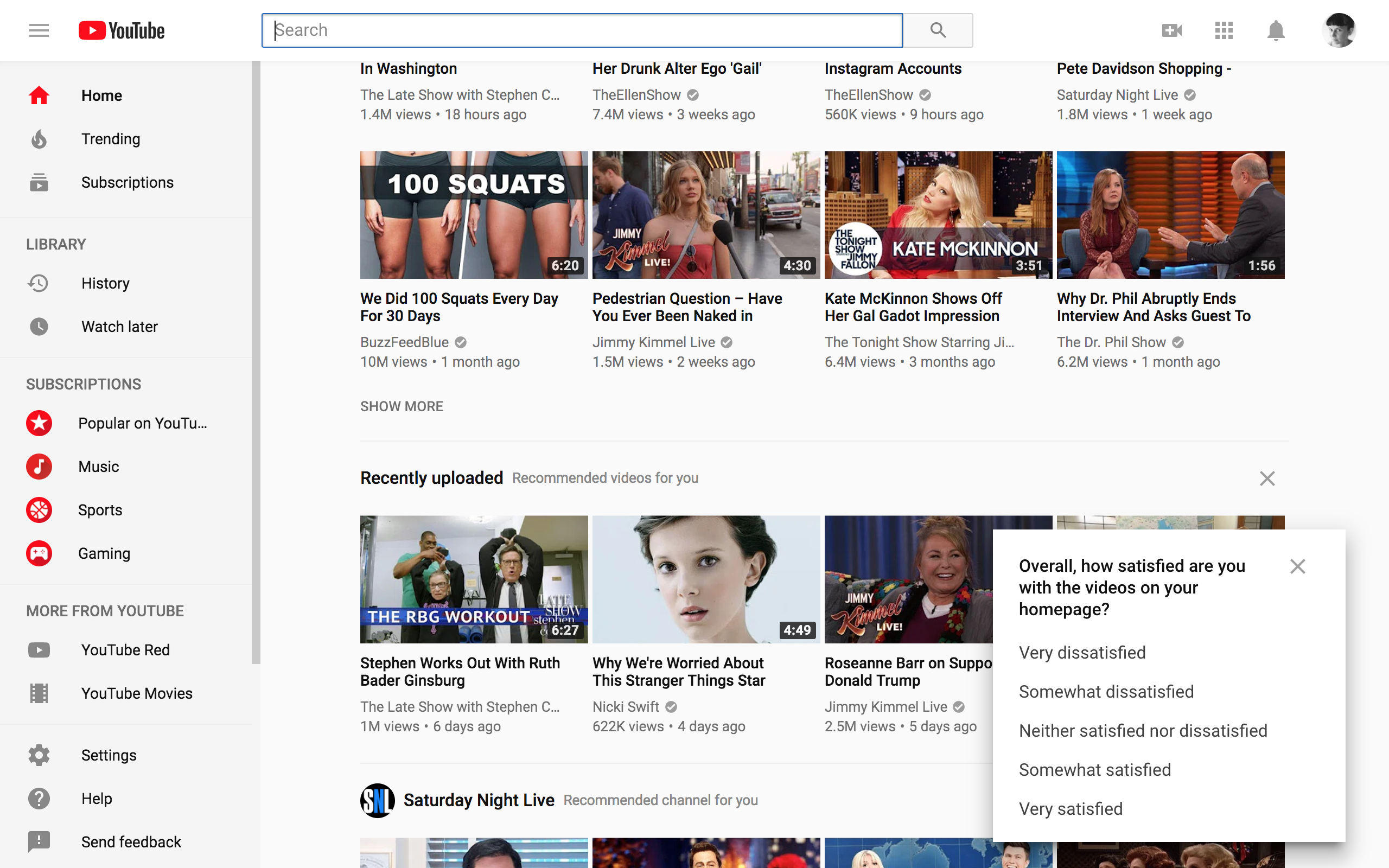Choose Very dissatisfied in survey
Screen dimensions: 1389x868
tap(1082, 653)
